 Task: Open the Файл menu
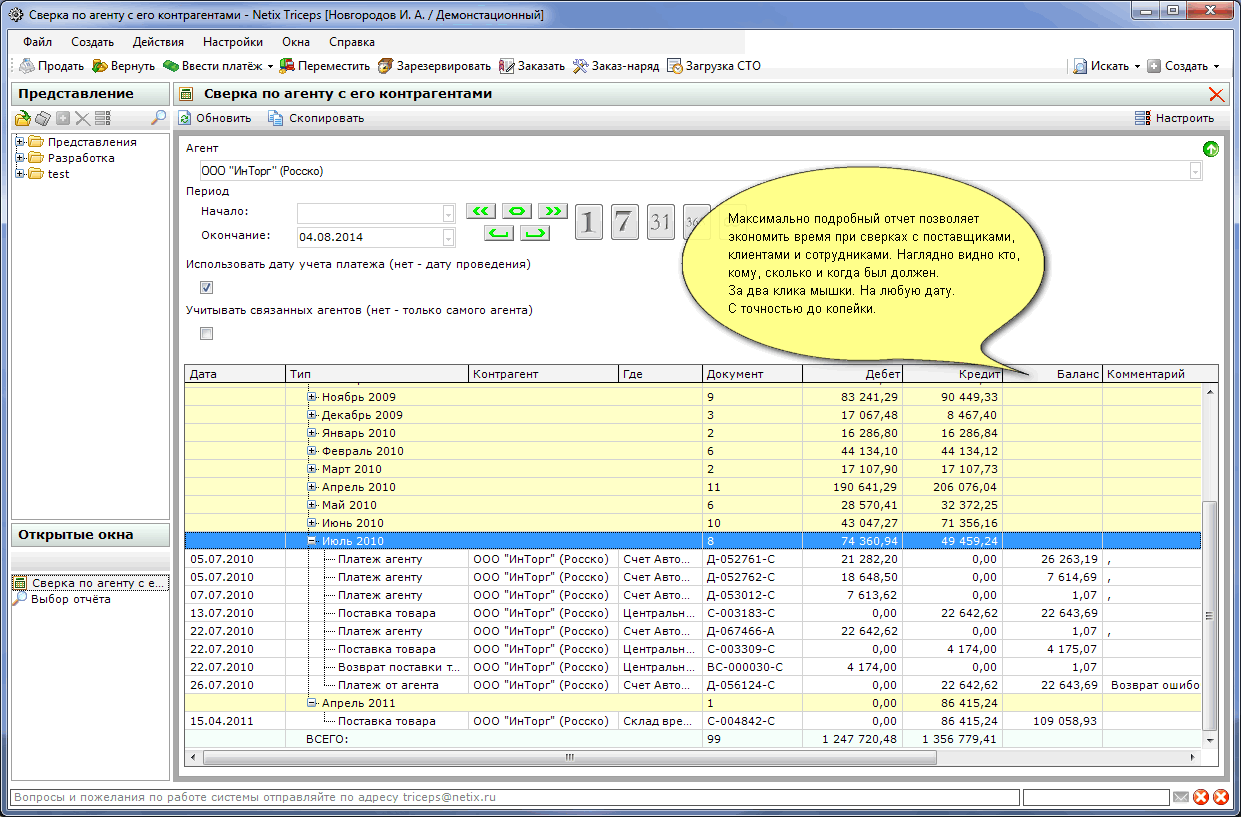click(38, 42)
